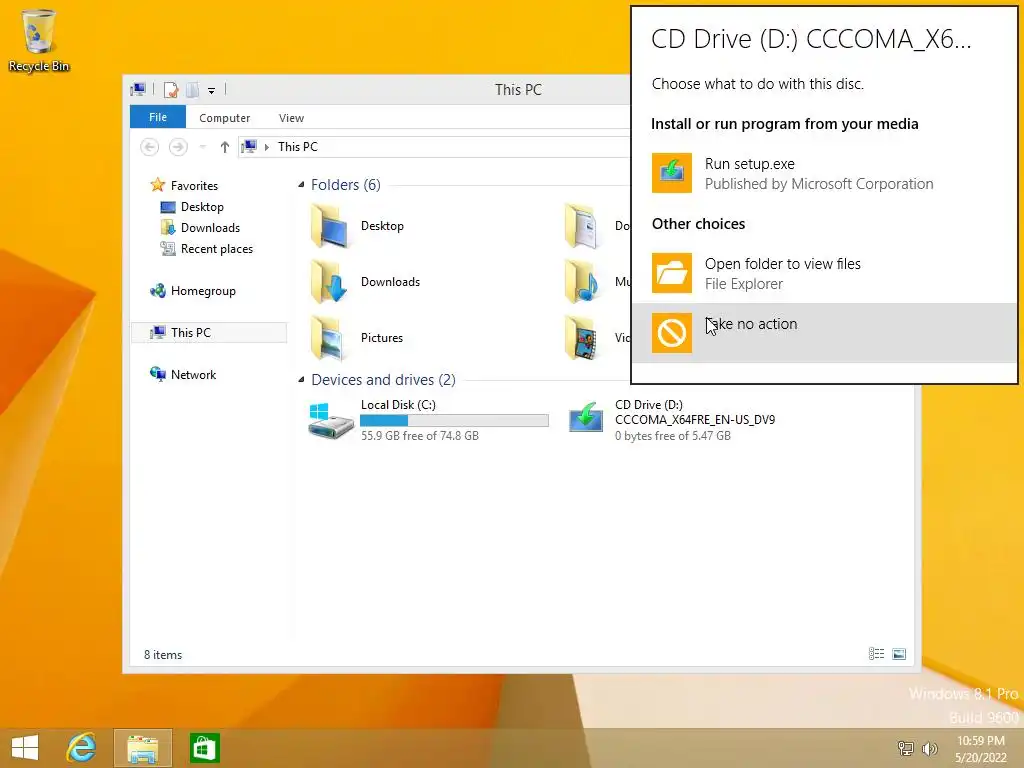Select the Videos folder icon

click(x=583, y=338)
